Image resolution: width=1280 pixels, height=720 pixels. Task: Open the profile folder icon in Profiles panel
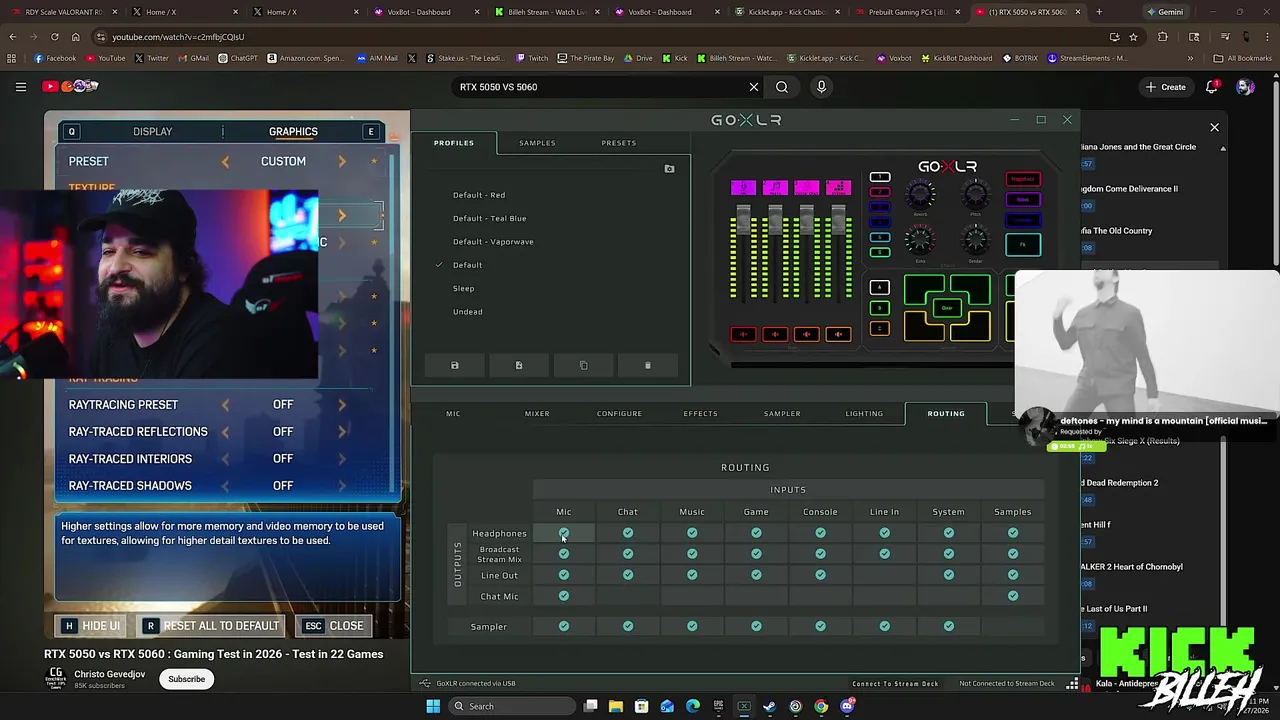point(669,169)
